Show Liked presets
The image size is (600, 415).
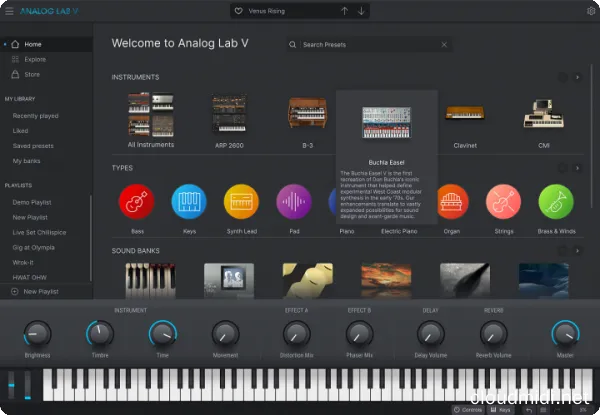20,131
